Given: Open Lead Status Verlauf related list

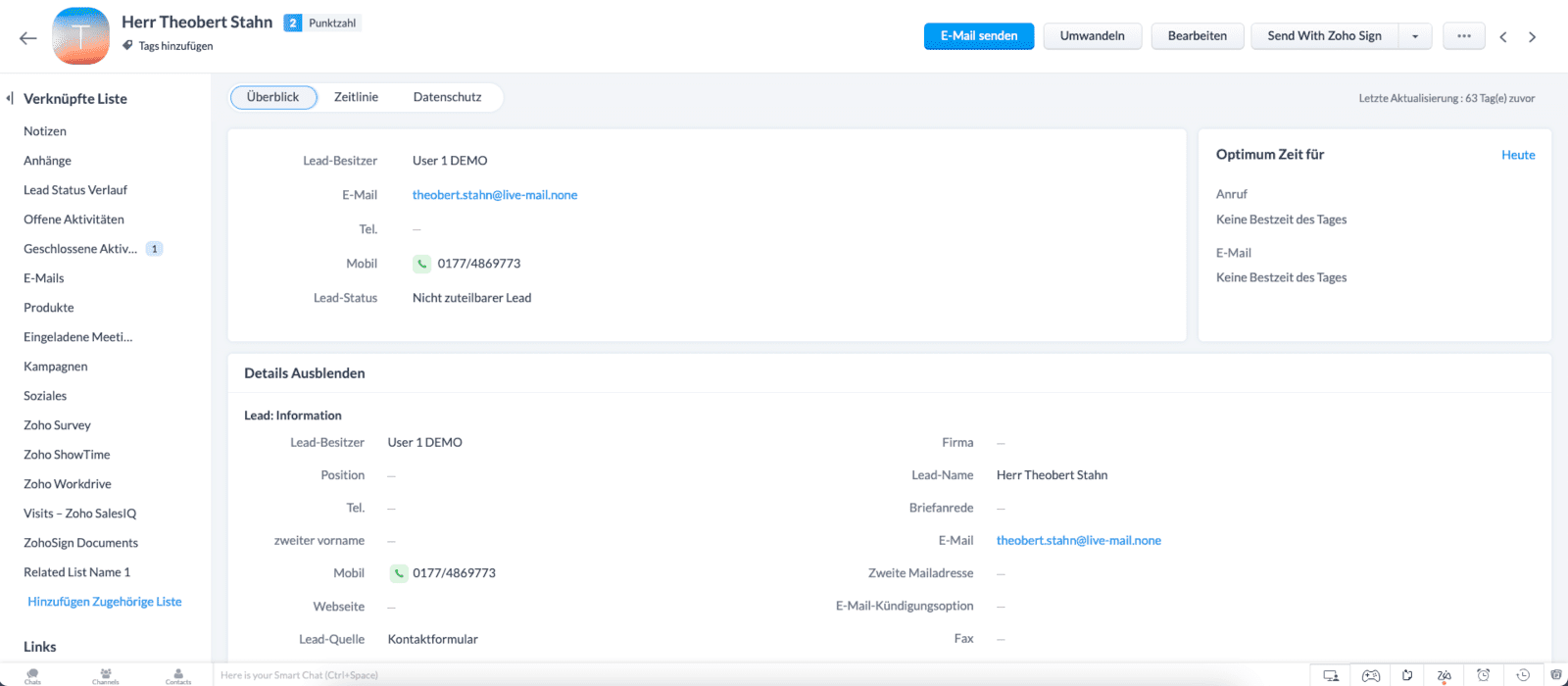Looking at the screenshot, I should coord(75,190).
